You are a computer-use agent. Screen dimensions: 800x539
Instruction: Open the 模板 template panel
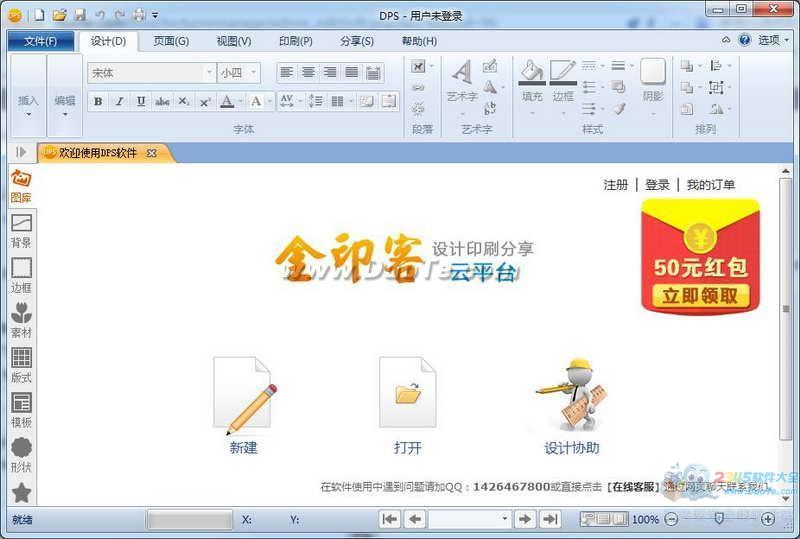pyautogui.click(x=21, y=410)
